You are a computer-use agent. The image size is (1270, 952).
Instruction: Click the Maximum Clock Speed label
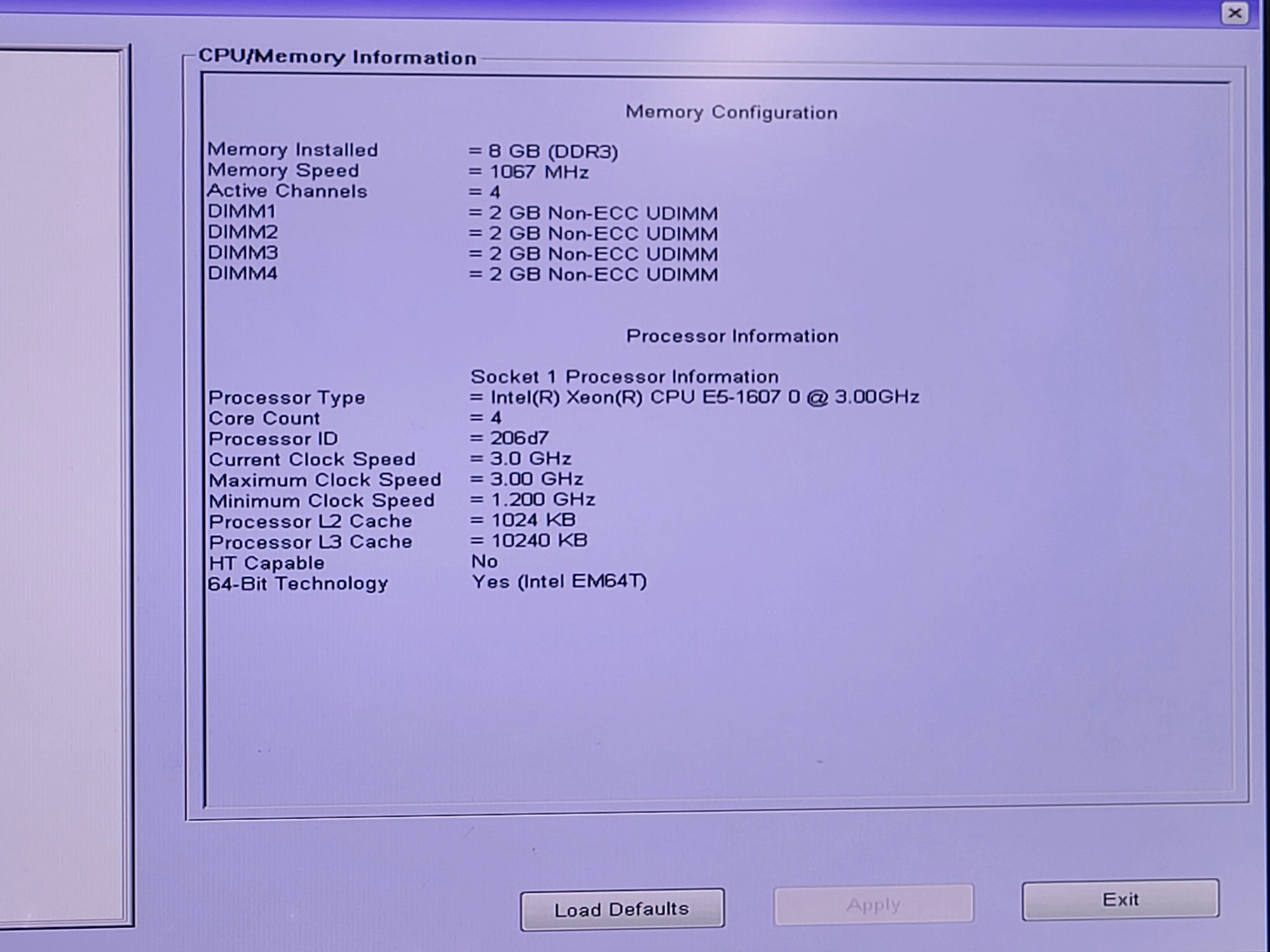(x=325, y=480)
